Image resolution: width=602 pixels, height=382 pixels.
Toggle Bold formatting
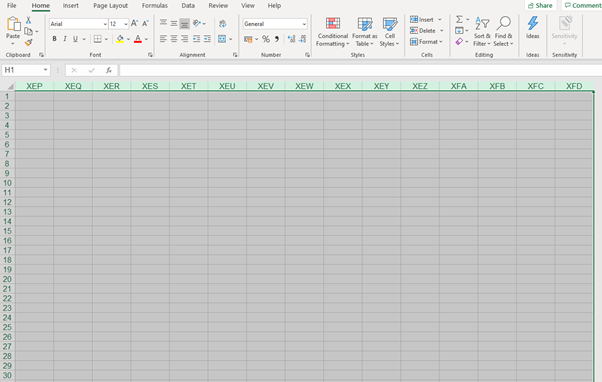point(55,39)
